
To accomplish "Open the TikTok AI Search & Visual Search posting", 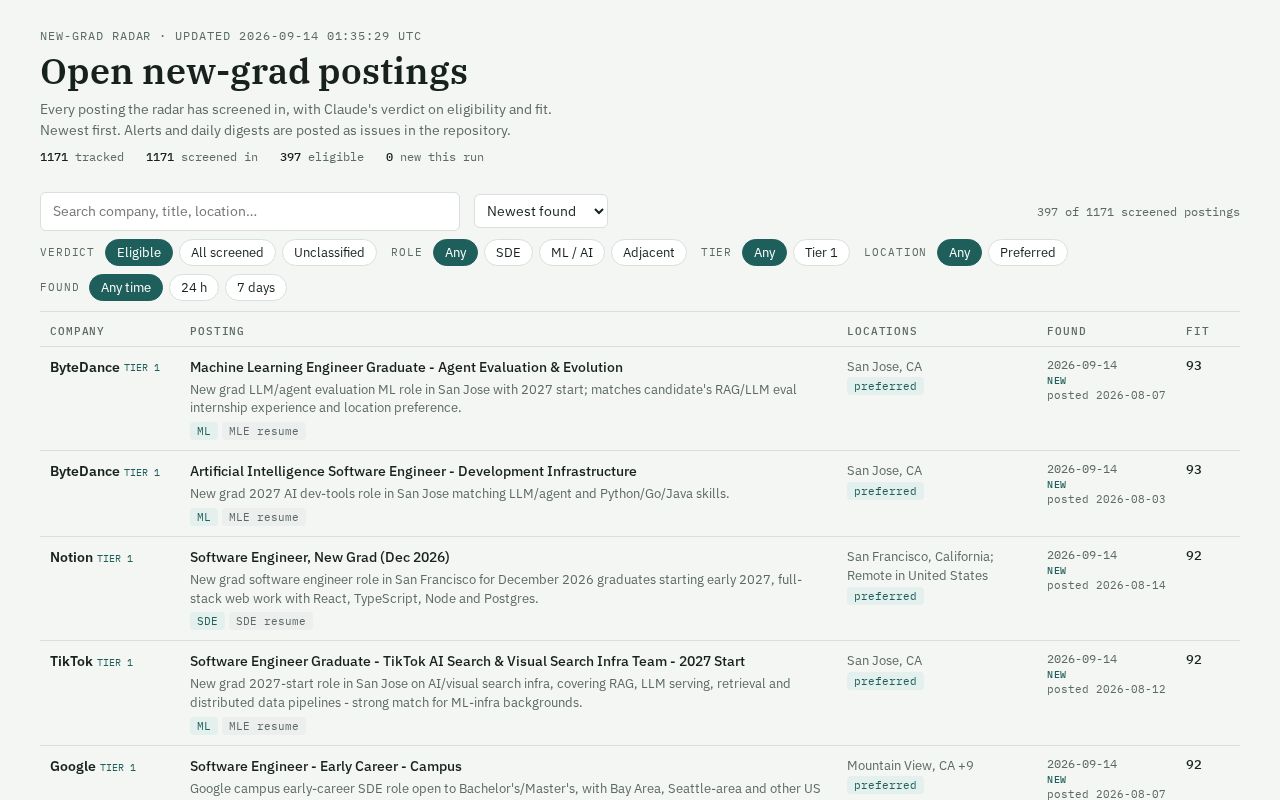I will click(x=467, y=661).
